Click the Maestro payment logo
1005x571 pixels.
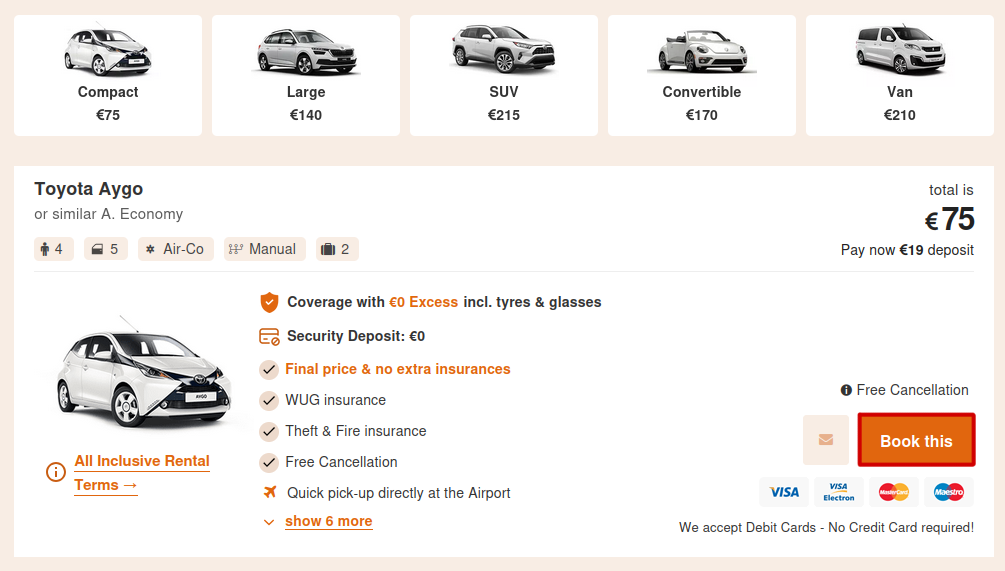[949, 491]
